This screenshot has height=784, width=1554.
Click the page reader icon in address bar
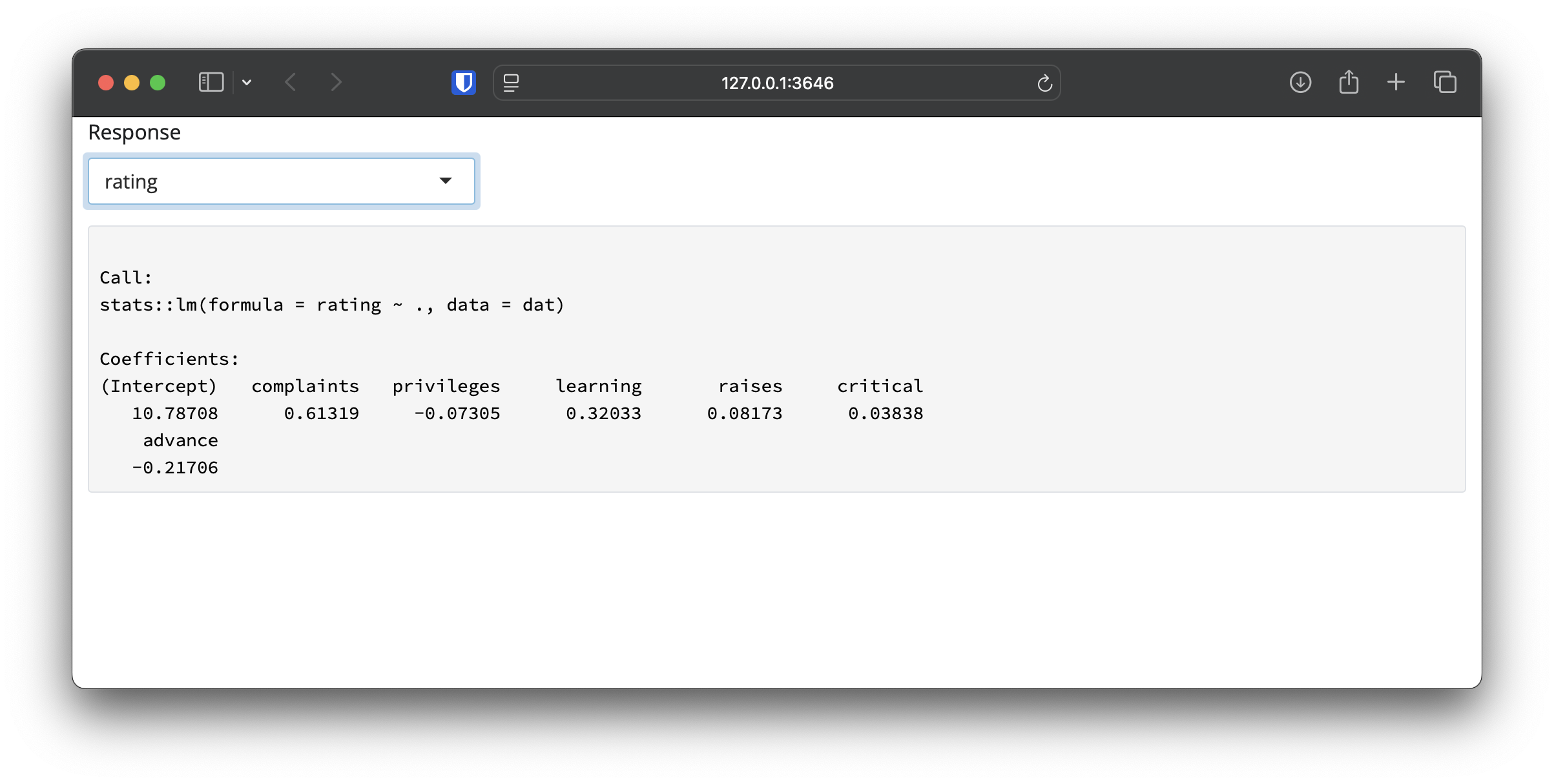pos(511,83)
